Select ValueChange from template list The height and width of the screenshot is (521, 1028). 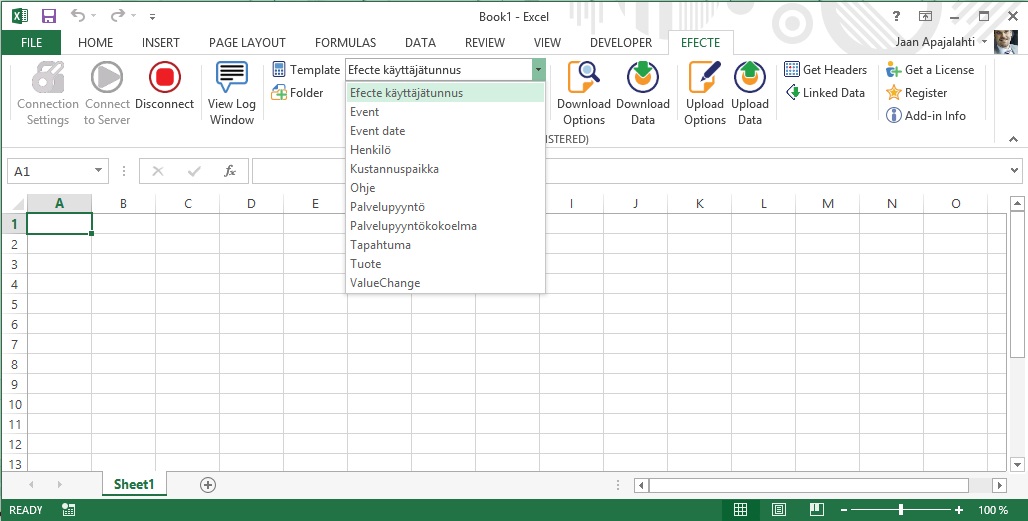coord(445,283)
